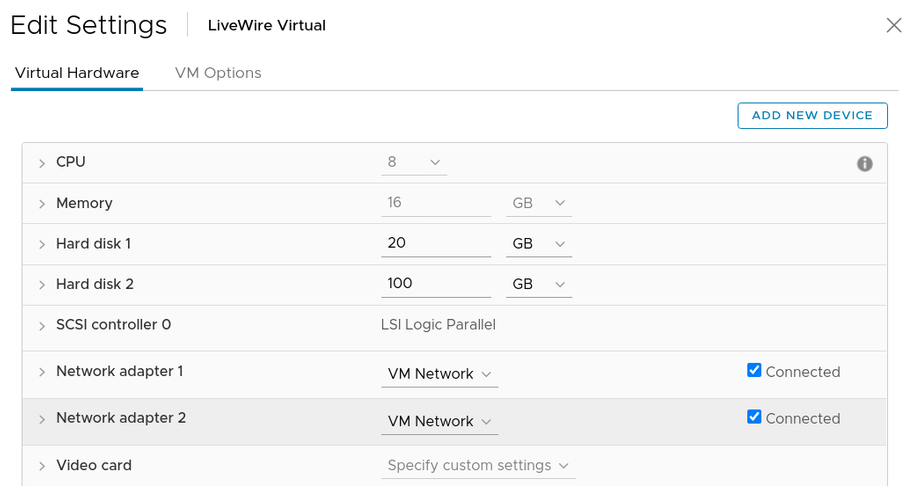Screen dimensions: 906x486
Task: Open Network adapter 1 network dropdown
Action: point(439,374)
